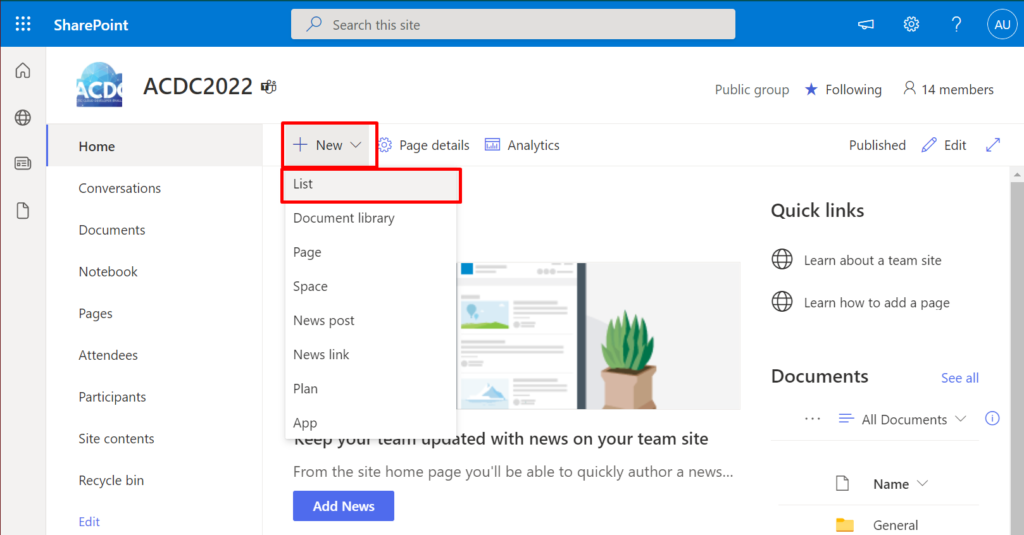Screen dimensions: 1024x535
Task: Open the megaphone announcements icon
Action: pyautogui.click(x=866, y=25)
